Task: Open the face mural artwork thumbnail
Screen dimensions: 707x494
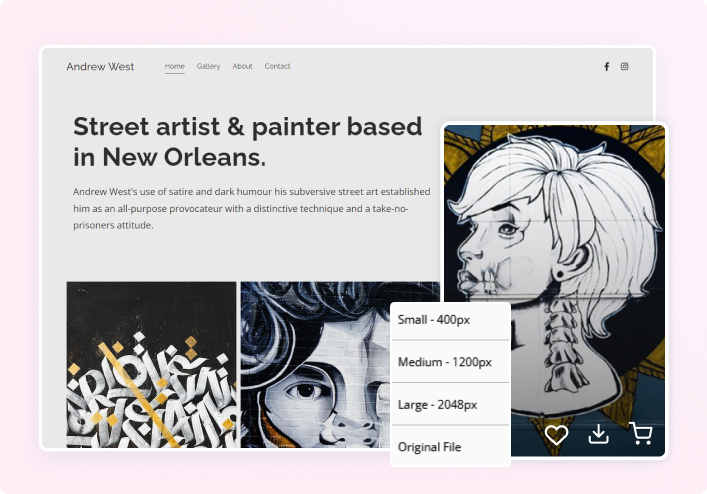Action: pyautogui.click(x=315, y=364)
